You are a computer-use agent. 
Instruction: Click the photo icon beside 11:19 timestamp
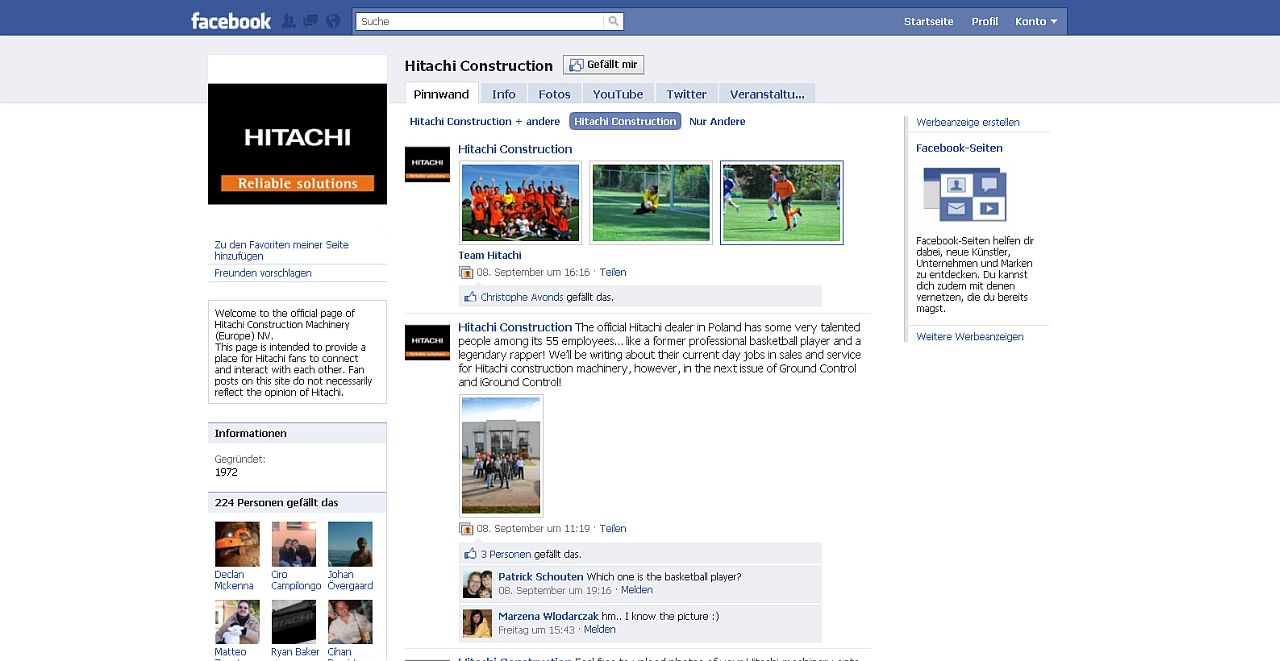pyautogui.click(x=466, y=528)
